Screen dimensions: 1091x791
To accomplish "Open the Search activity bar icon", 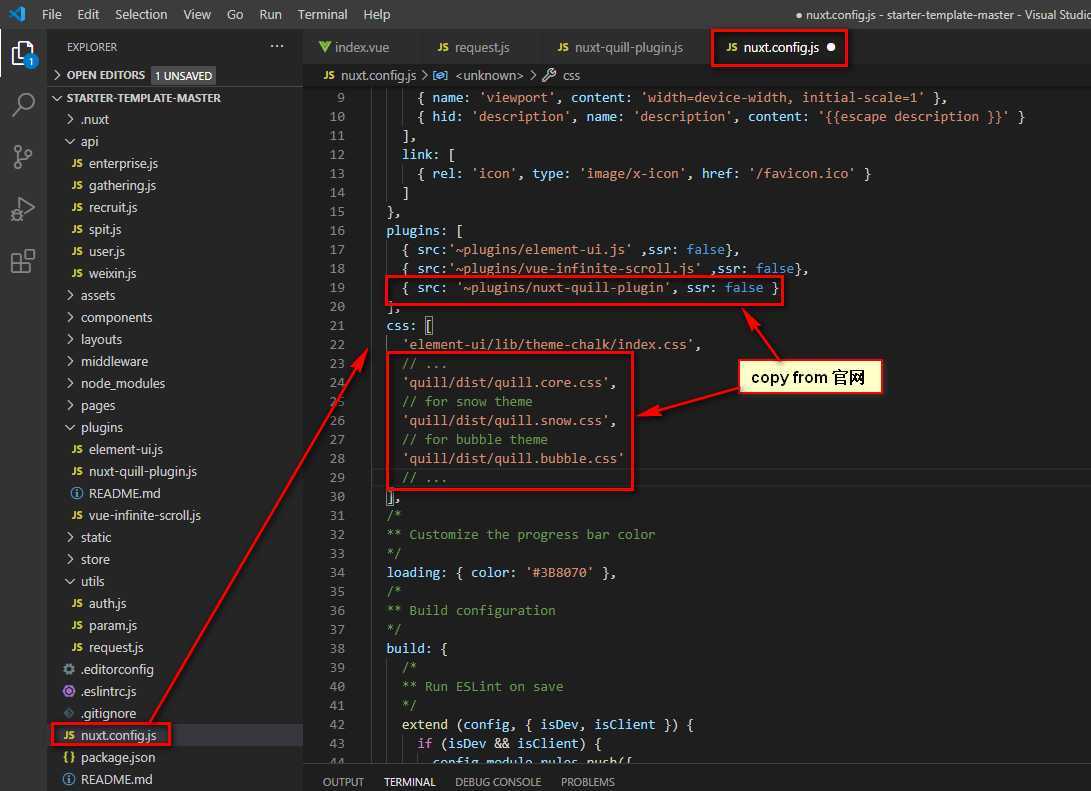I will tap(23, 105).
